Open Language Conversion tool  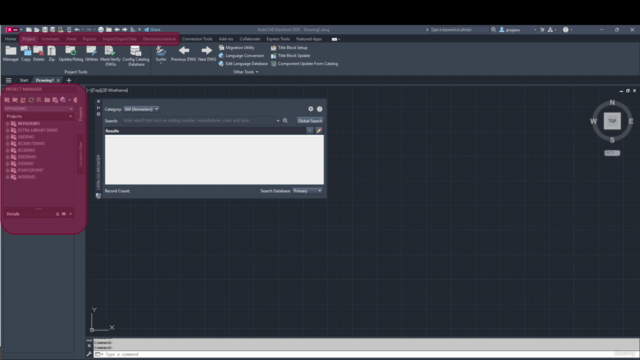point(241,56)
